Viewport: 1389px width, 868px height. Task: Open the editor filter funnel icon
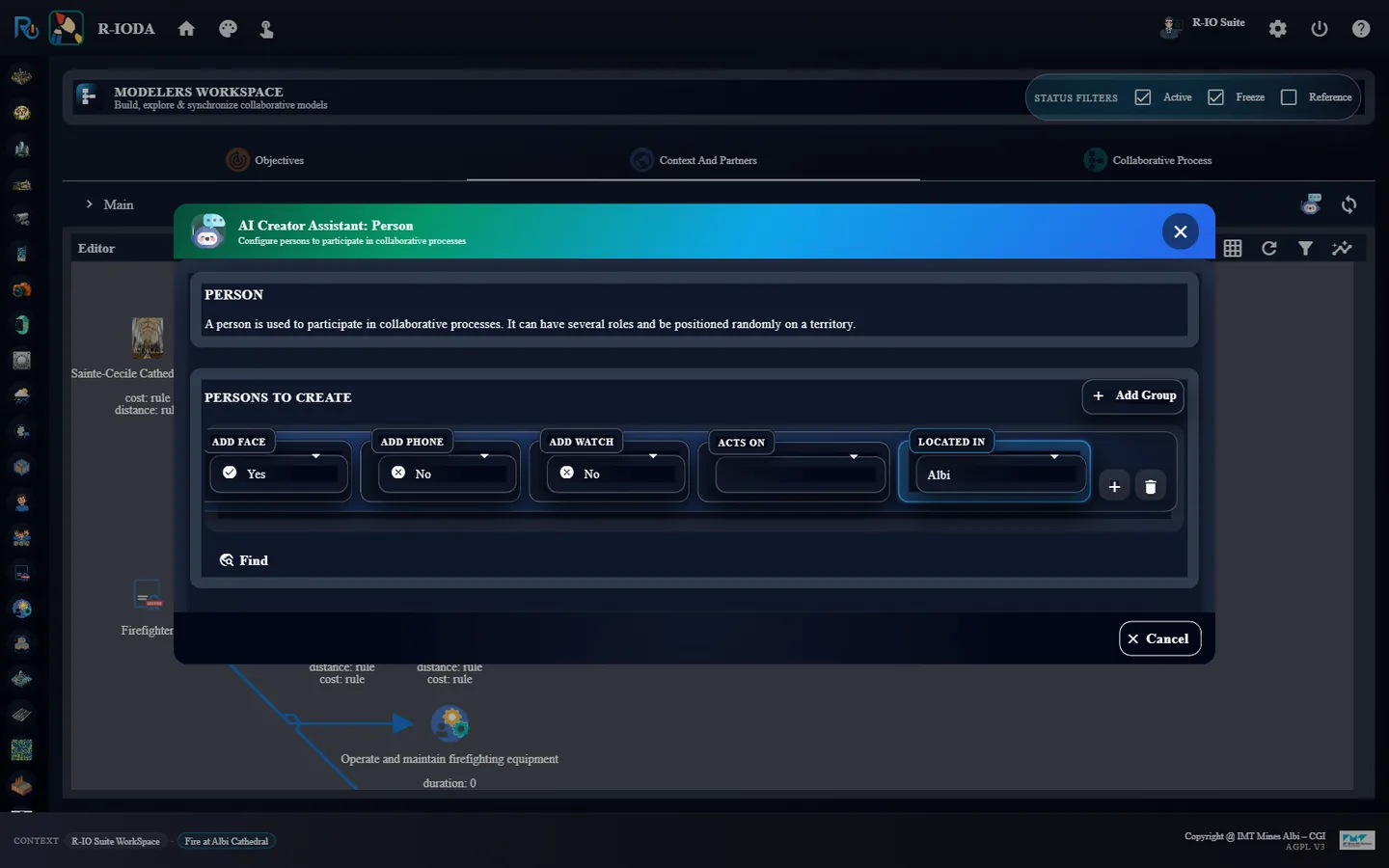1305,248
